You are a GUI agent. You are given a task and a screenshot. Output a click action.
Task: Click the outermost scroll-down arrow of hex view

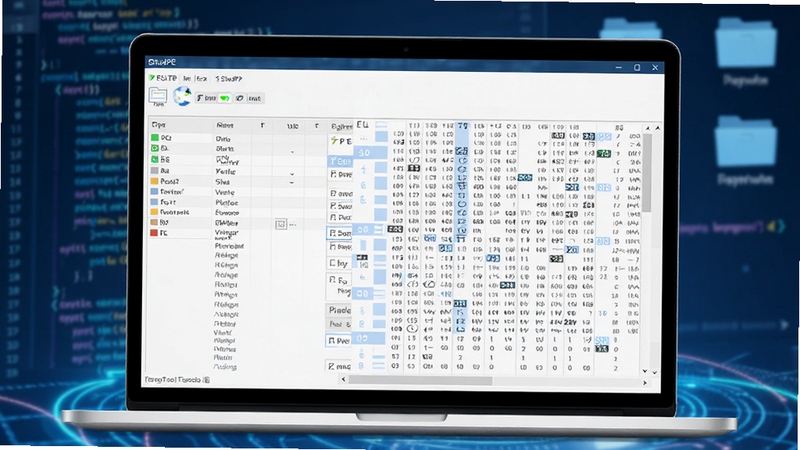pyautogui.click(x=655, y=372)
